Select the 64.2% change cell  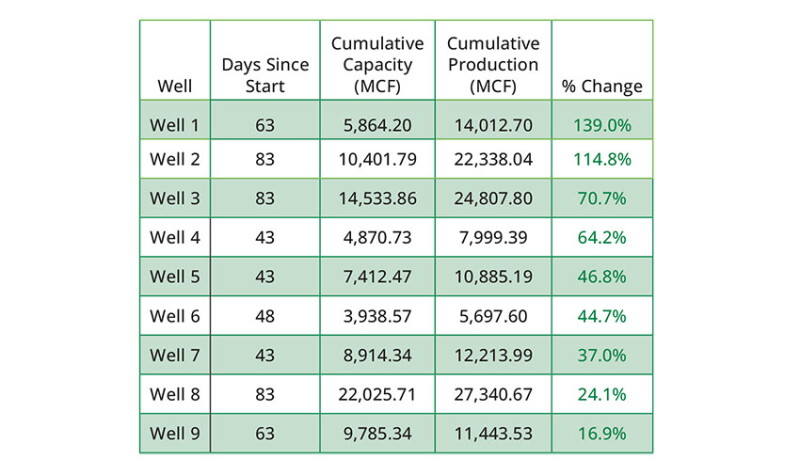(602, 237)
